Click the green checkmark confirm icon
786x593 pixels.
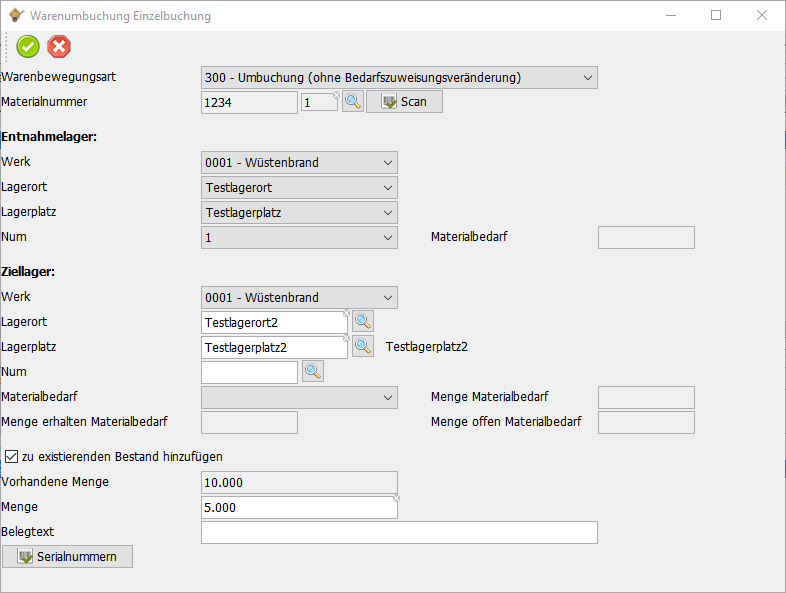coord(28,46)
